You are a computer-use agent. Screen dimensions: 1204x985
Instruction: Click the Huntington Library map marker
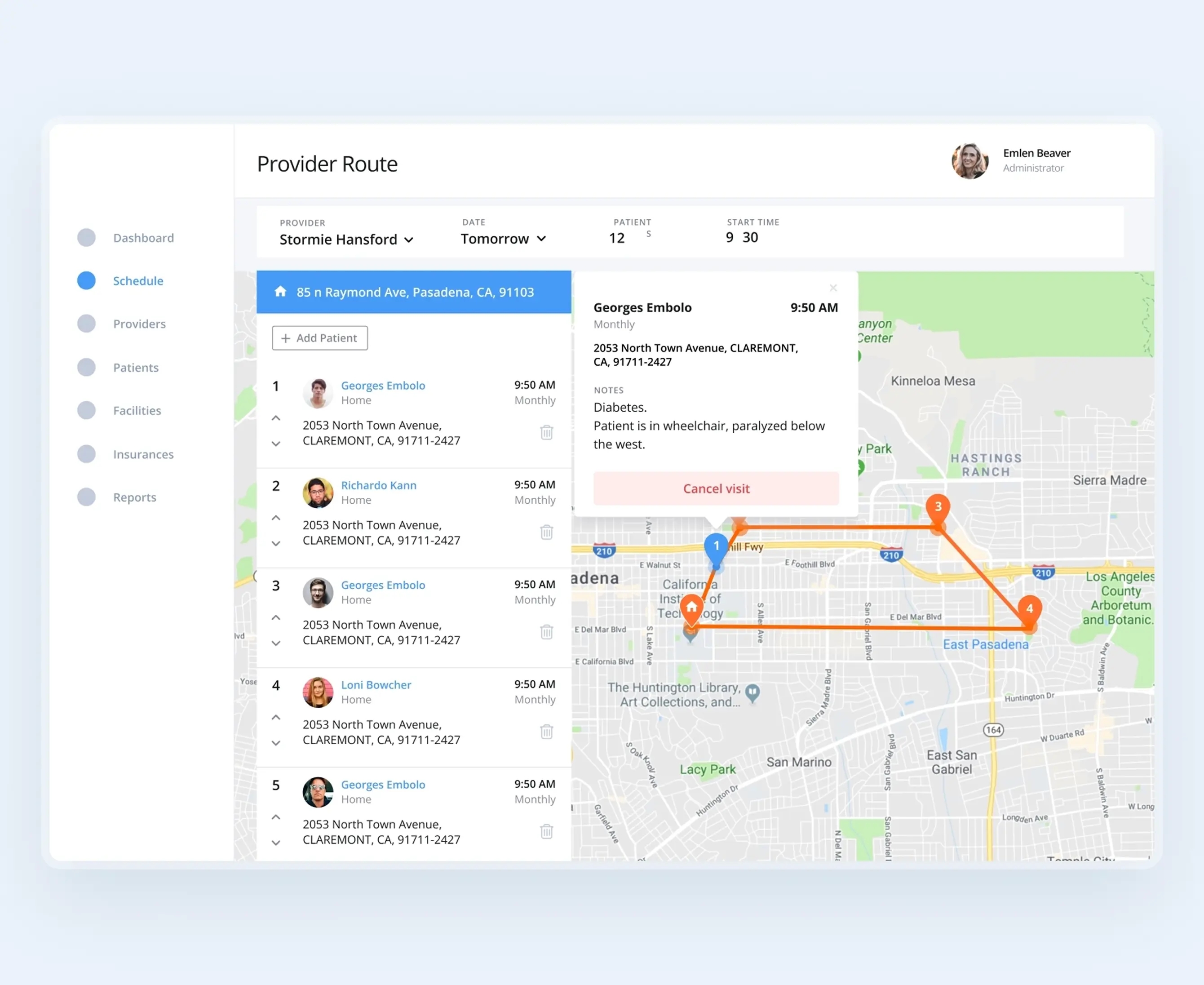coord(752,692)
